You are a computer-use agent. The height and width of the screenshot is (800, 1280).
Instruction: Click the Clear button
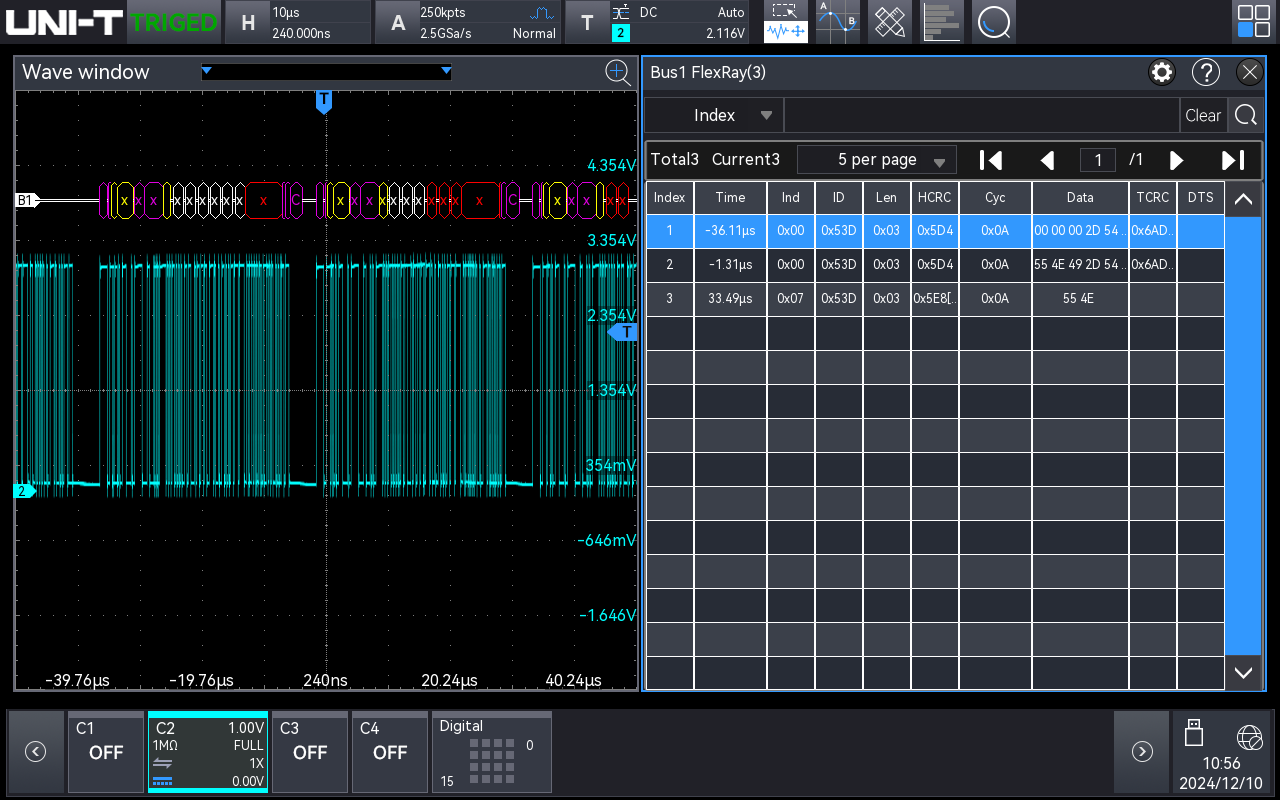pos(1203,115)
